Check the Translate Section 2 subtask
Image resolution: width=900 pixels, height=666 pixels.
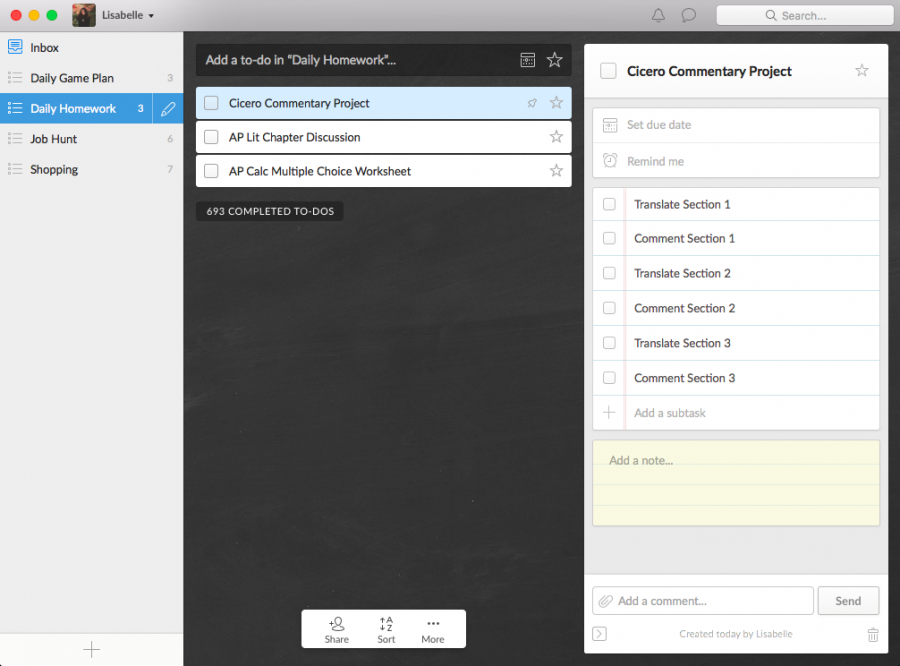[x=609, y=273]
